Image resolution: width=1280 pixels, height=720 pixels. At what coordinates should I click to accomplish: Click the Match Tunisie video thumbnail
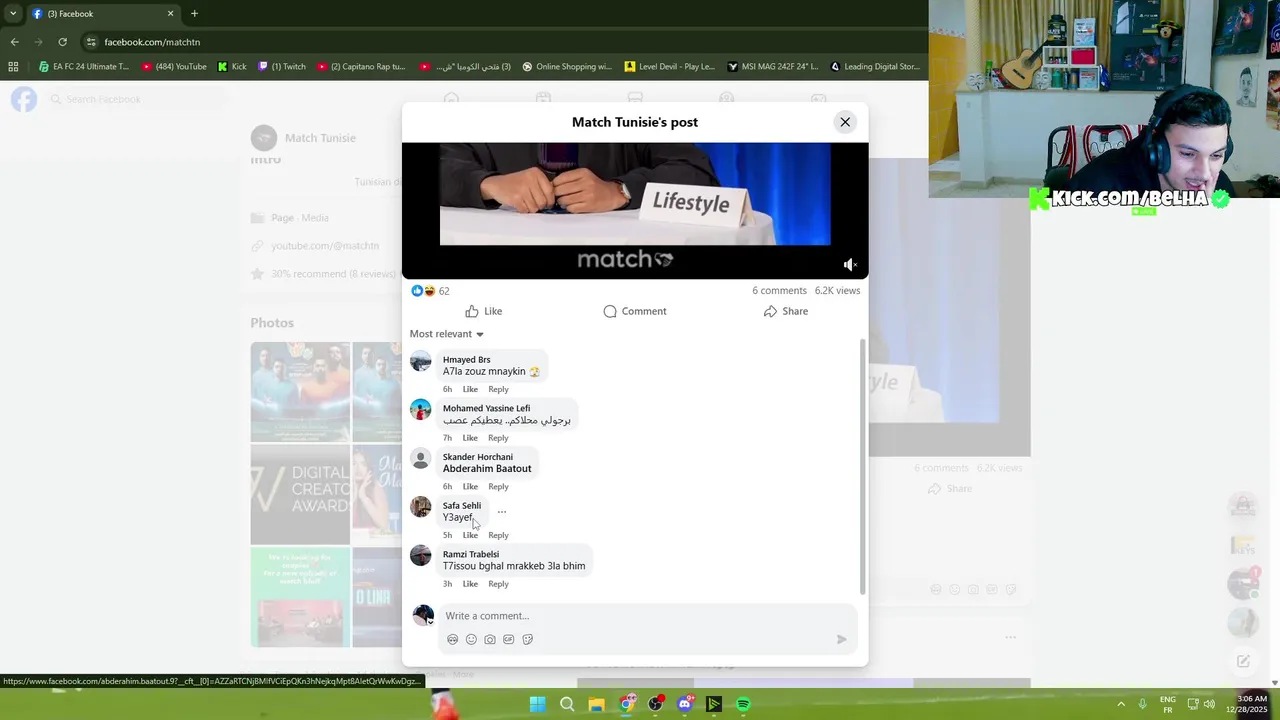click(x=635, y=210)
